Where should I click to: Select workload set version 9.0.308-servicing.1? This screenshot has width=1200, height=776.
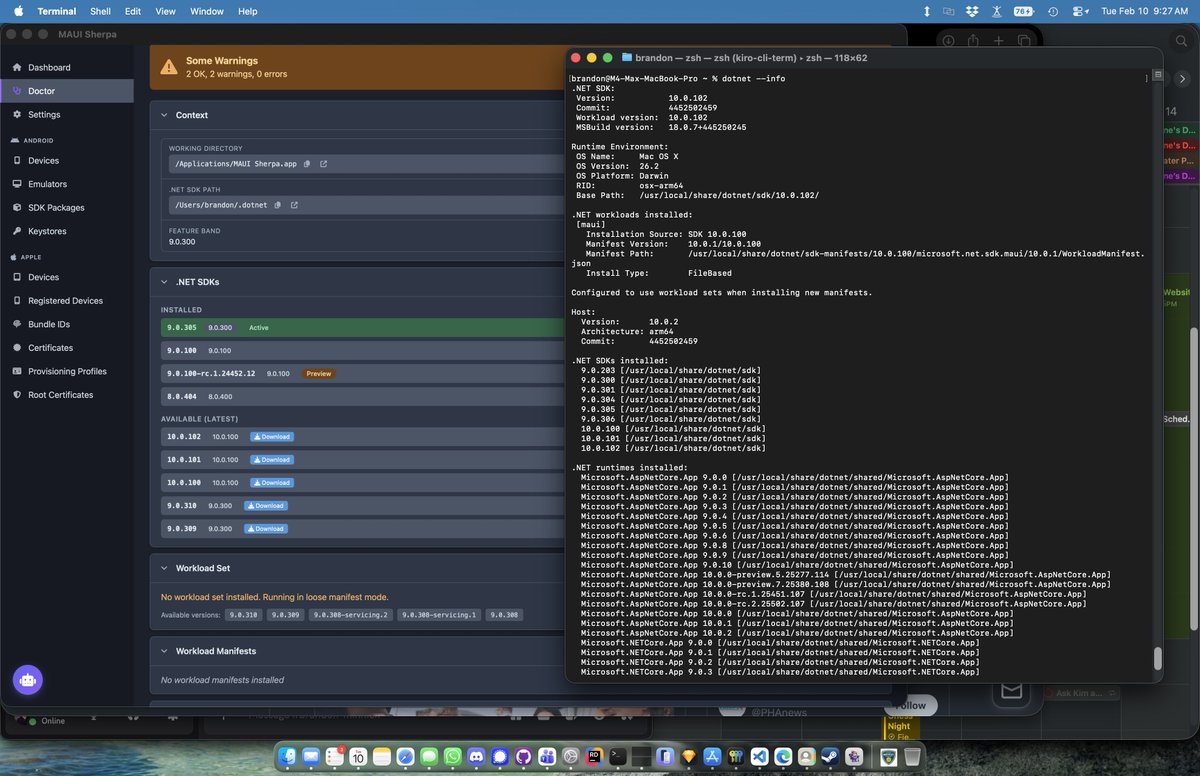pyautogui.click(x=440, y=615)
